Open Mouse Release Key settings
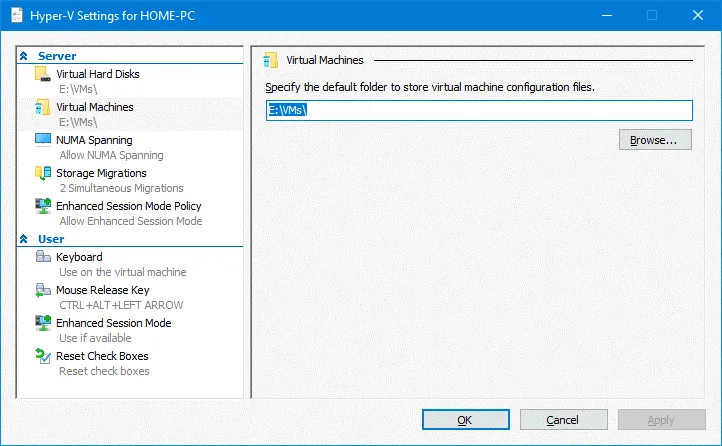 (x=102, y=290)
